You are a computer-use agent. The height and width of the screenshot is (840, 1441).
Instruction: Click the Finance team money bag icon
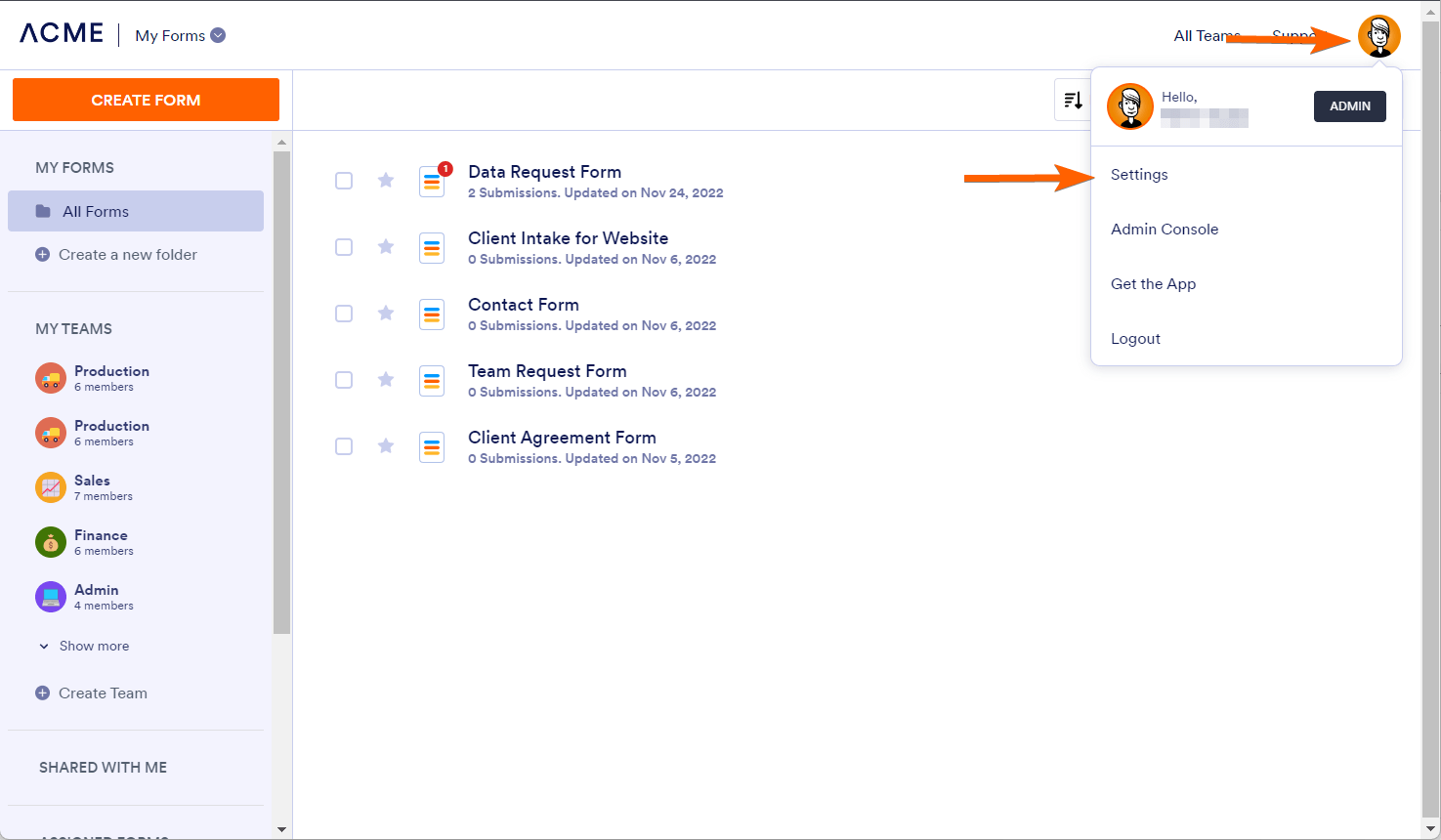pos(51,542)
